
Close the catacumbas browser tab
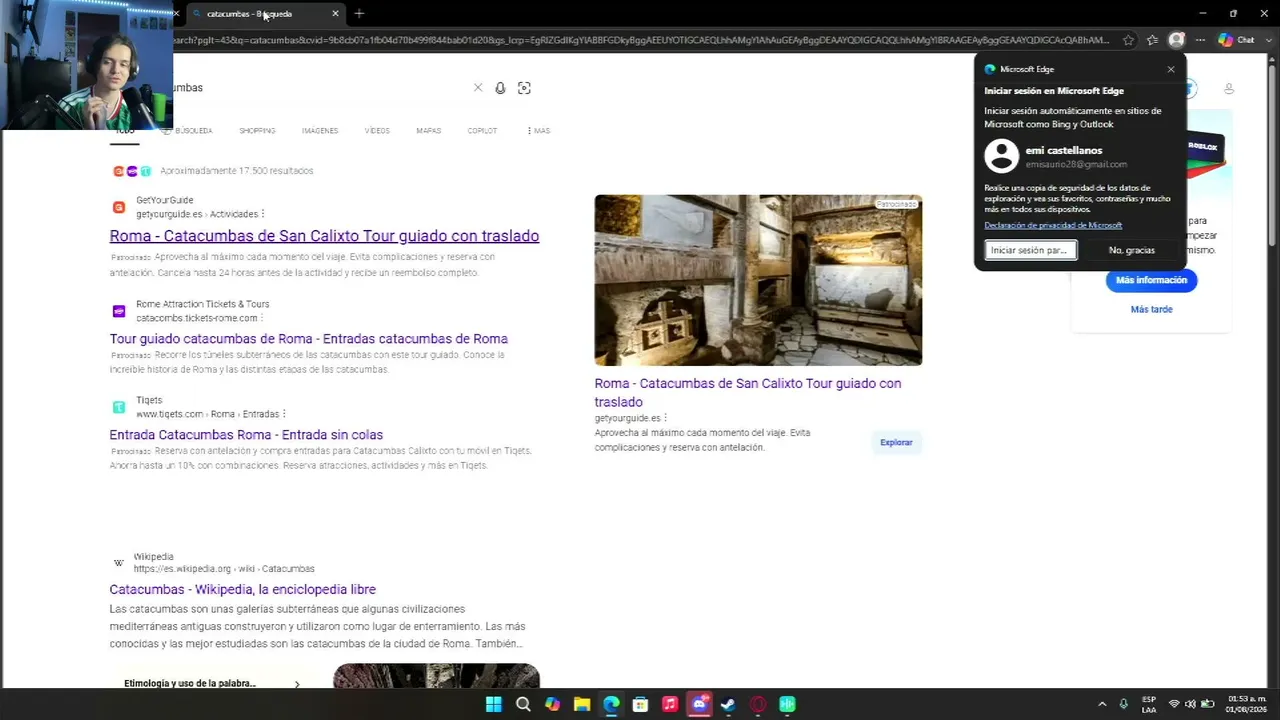335,14
